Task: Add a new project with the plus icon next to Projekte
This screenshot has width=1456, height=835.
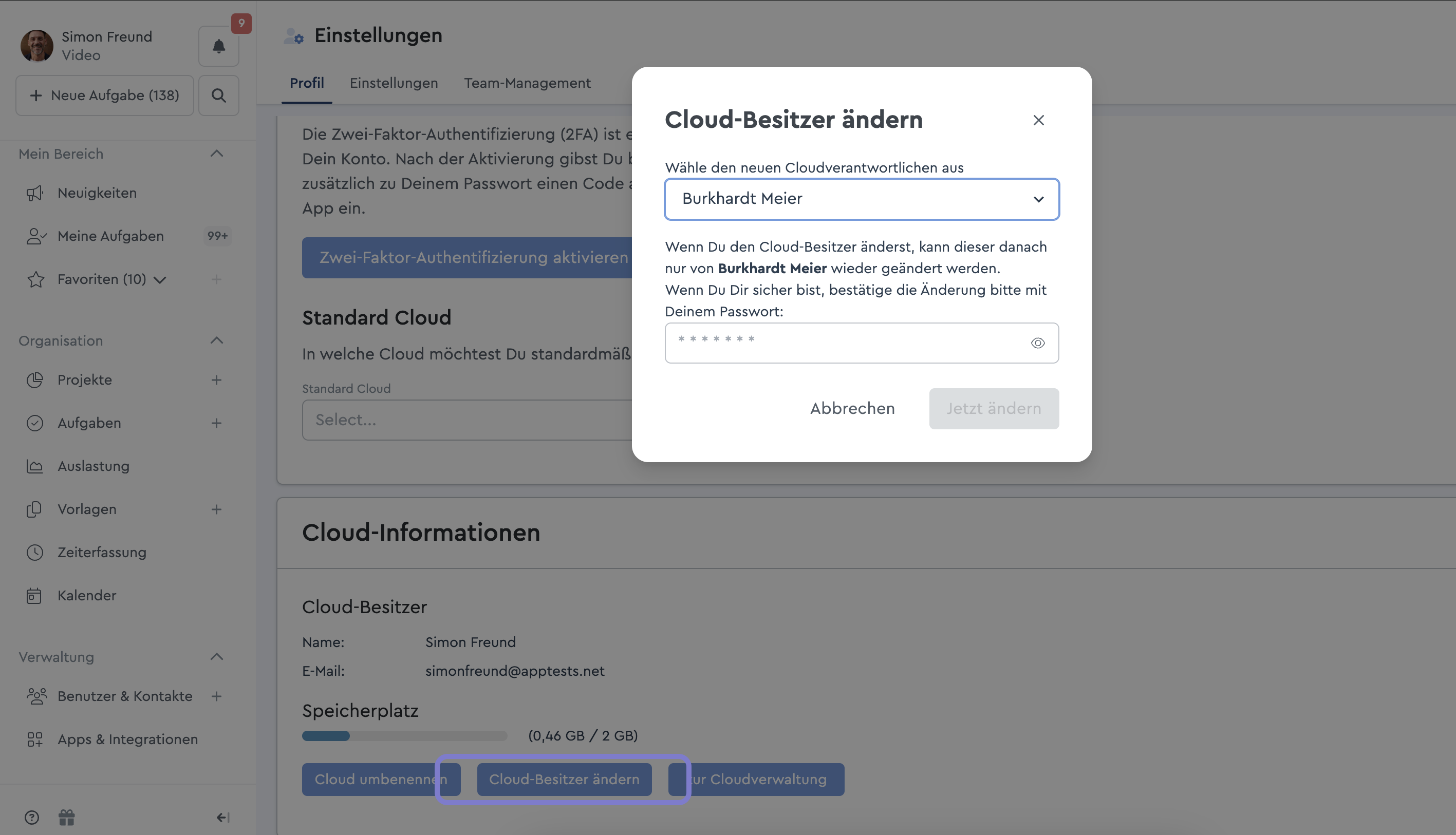Action: 216,379
